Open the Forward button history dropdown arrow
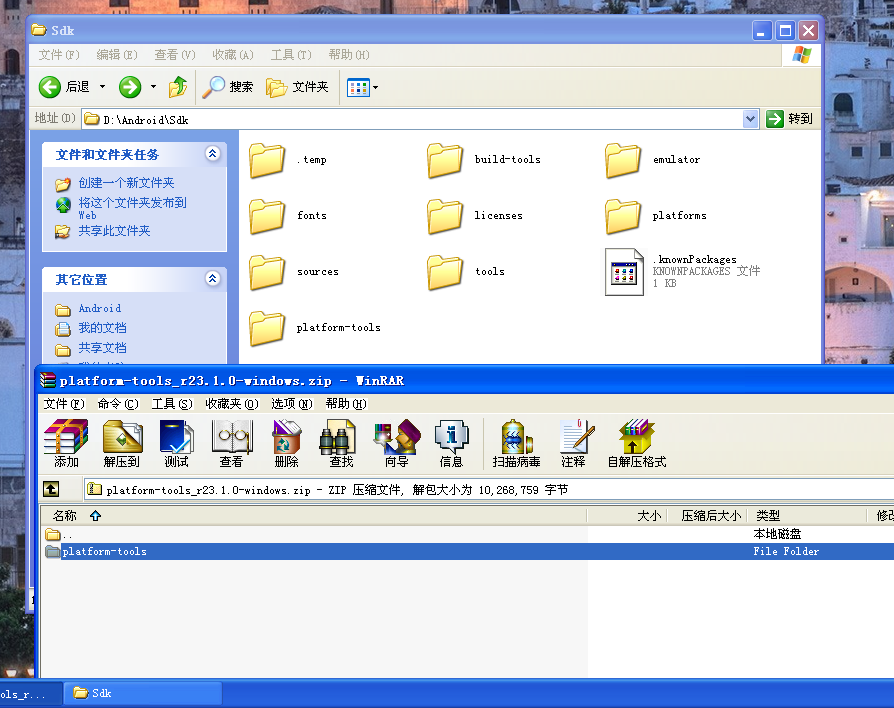894x708 pixels. [153, 87]
